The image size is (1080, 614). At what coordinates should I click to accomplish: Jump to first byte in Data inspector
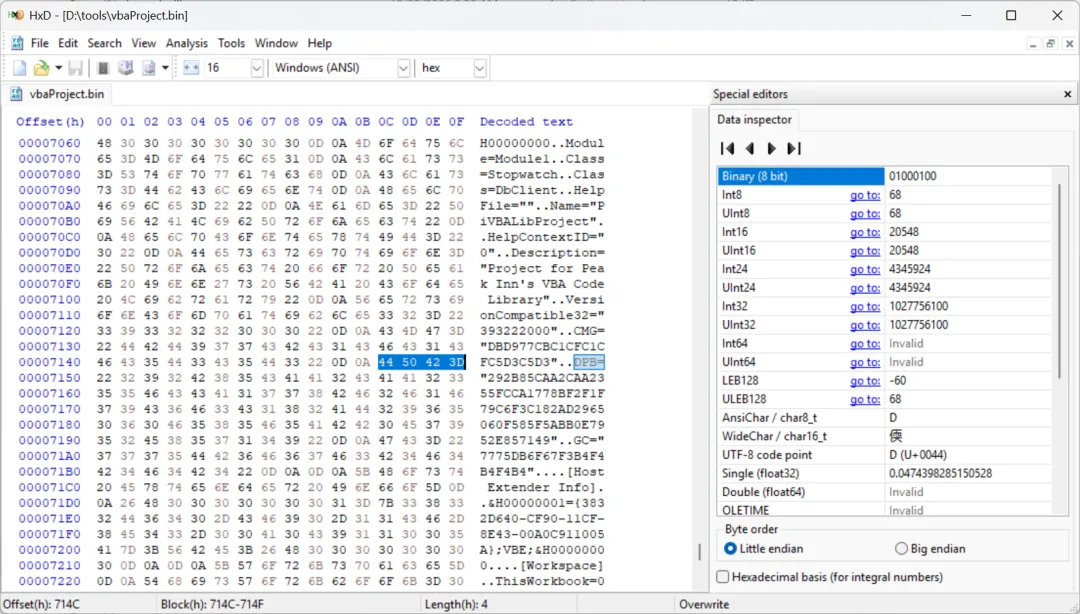click(727, 148)
